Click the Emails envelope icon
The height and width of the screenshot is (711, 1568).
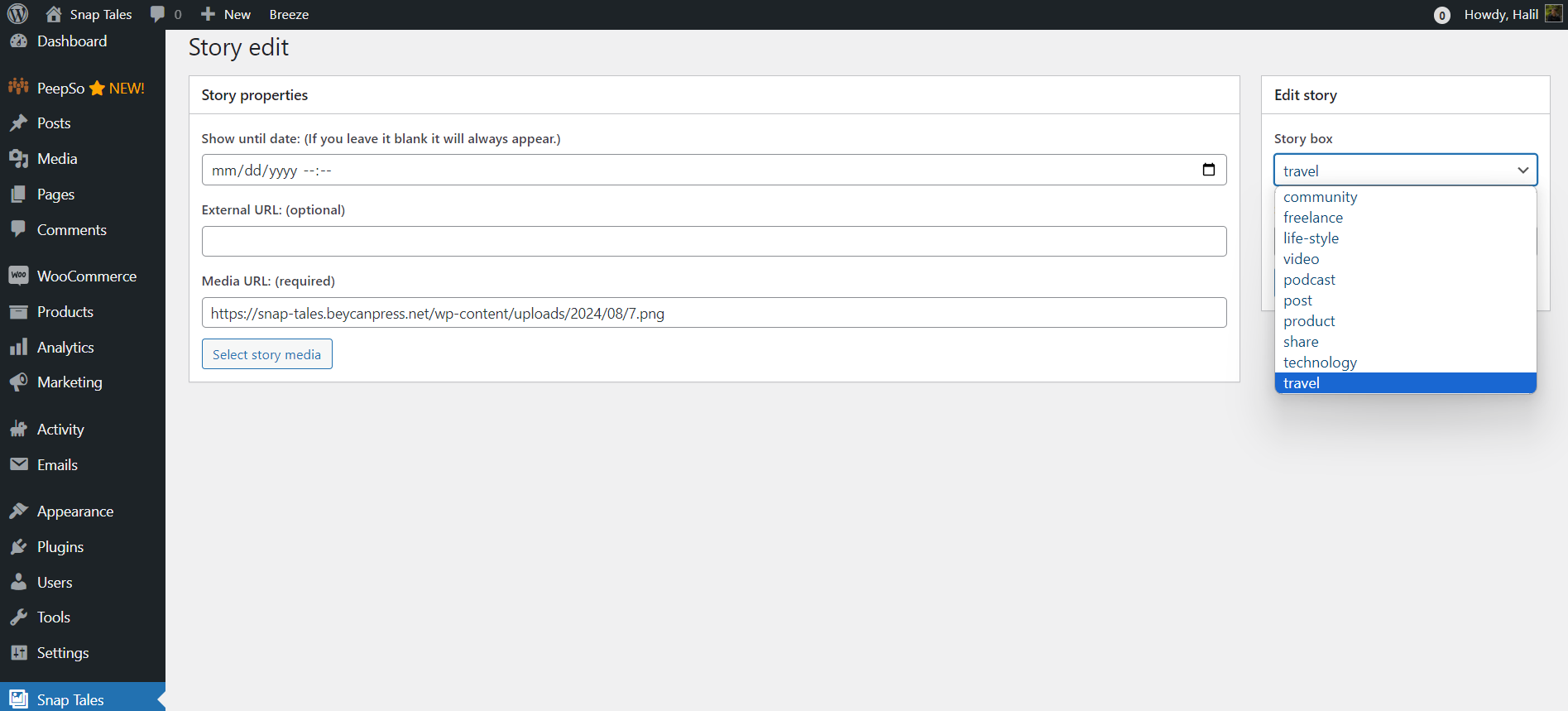pyautogui.click(x=18, y=464)
